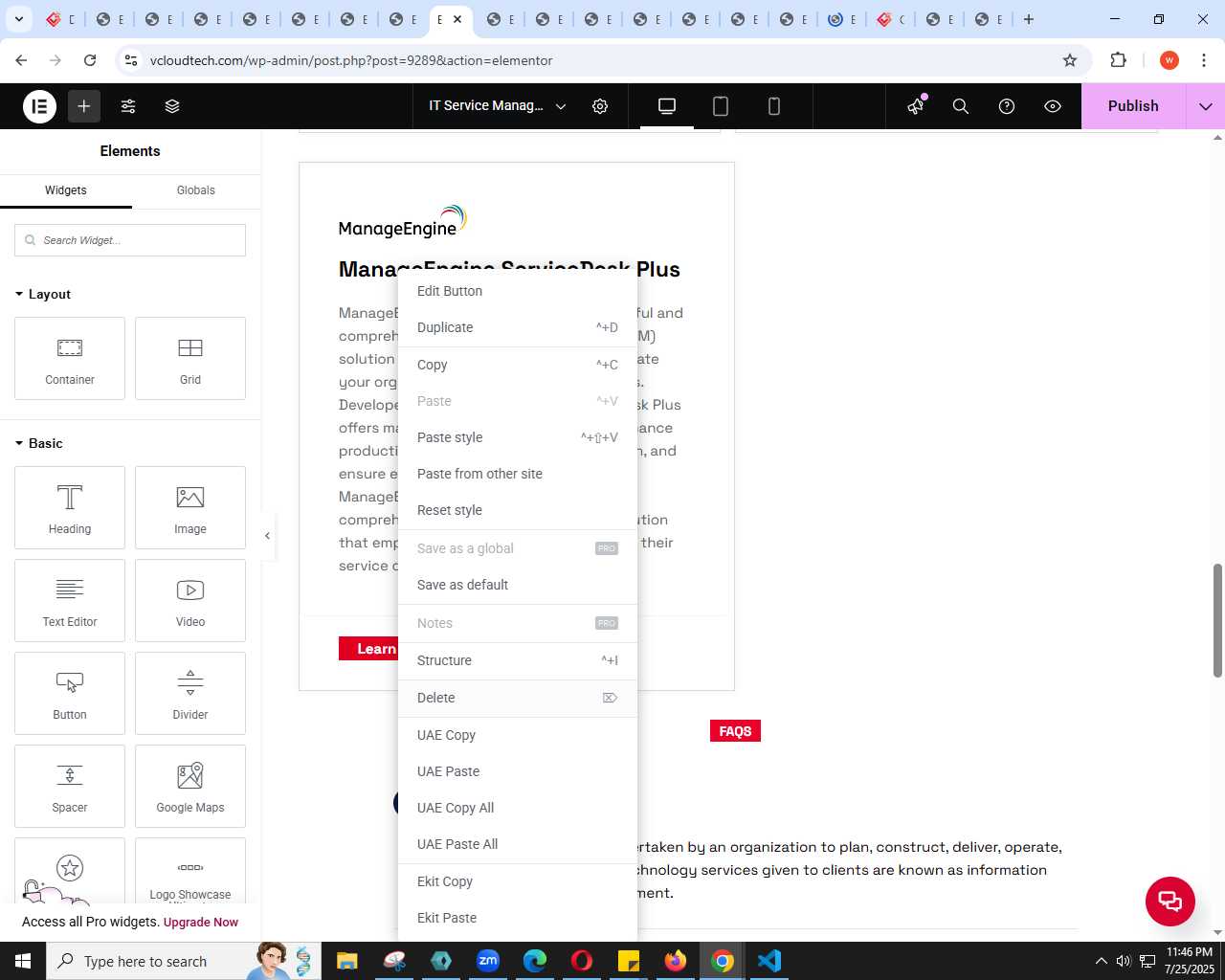Image resolution: width=1225 pixels, height=980 pixels.
Task: Preview changes with the eye icon
Action: (1053, 106)
